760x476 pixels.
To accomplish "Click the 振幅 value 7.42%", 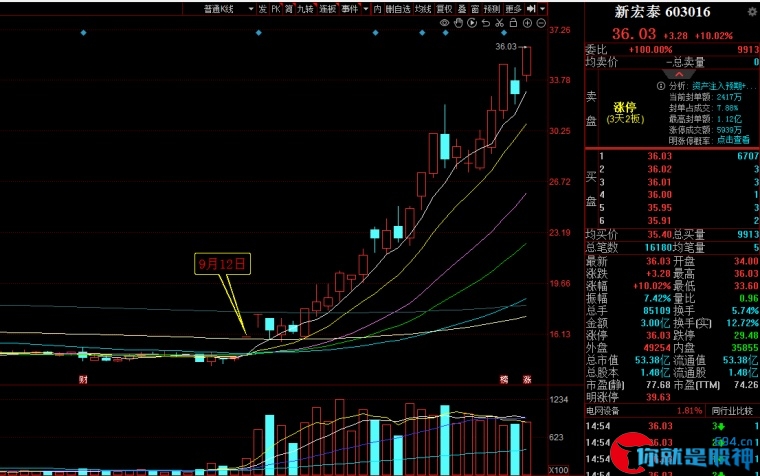I will point(657,298).
